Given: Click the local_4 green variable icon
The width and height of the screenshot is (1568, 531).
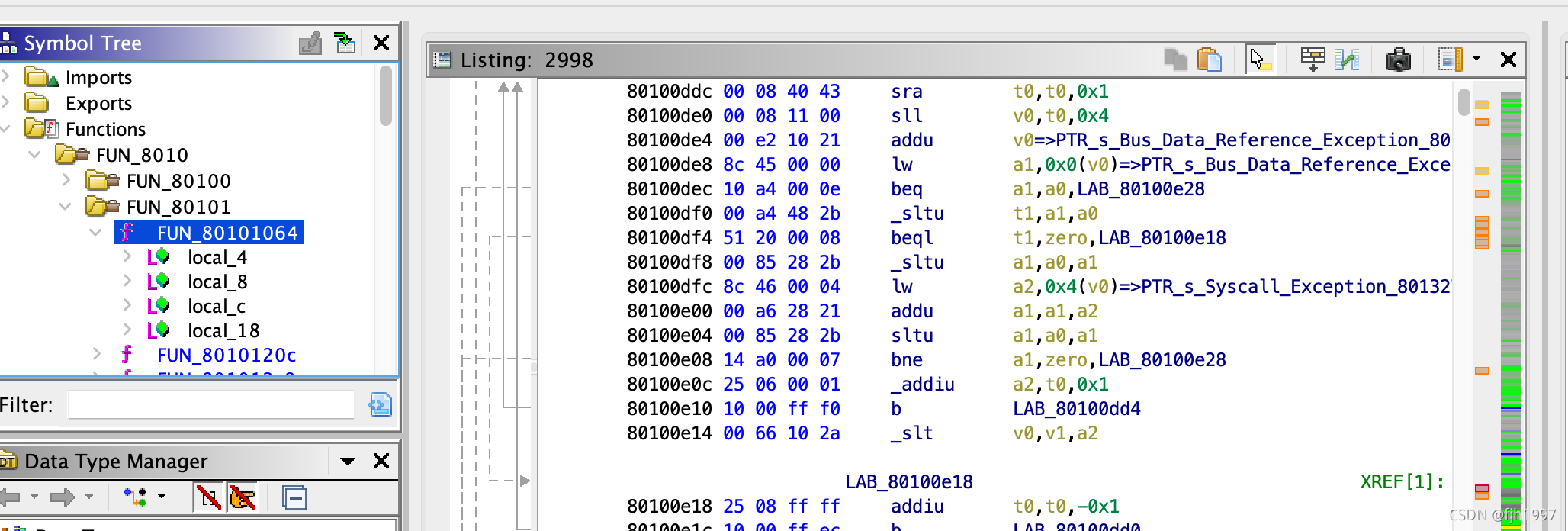Looking at the screenshot, I should (159, 257).
